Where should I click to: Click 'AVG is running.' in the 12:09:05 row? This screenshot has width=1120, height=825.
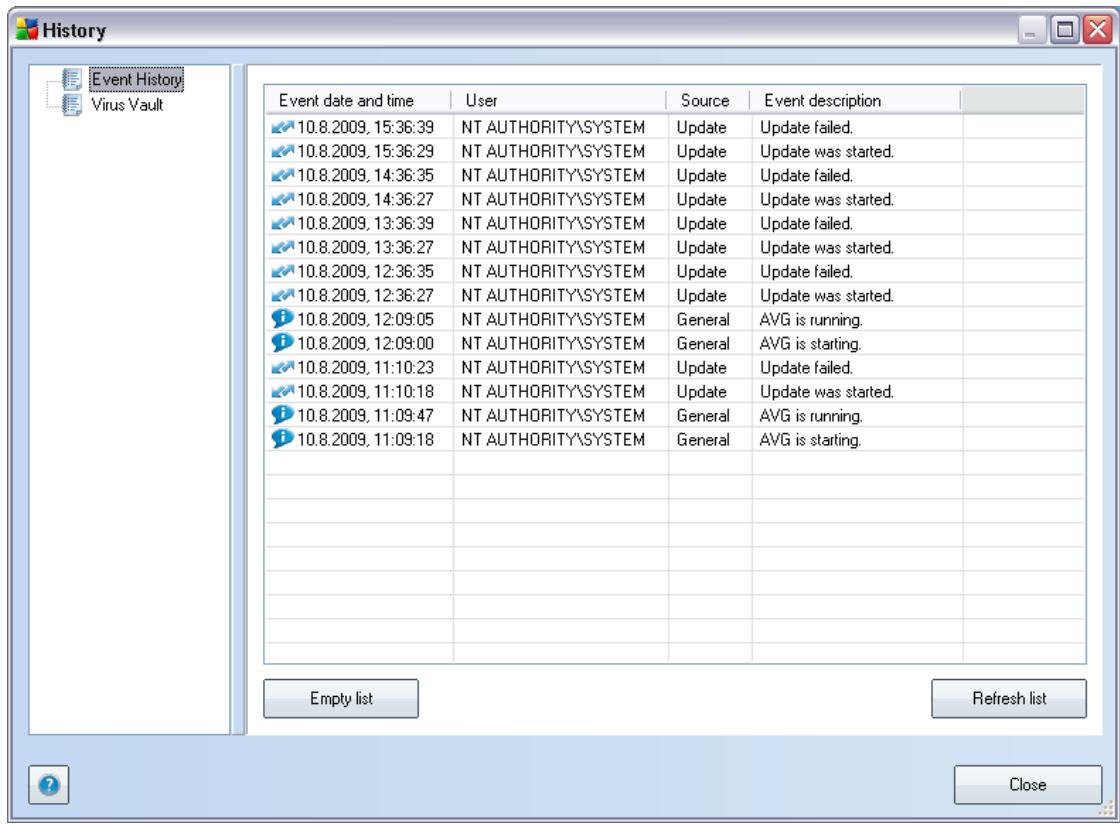click(811, 319)
